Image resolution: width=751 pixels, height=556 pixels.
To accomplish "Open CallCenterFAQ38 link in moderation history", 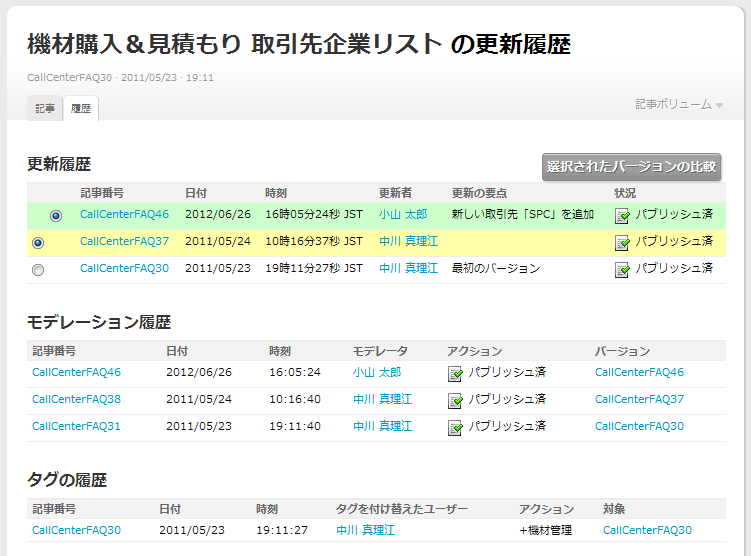I will coord(76,399).
